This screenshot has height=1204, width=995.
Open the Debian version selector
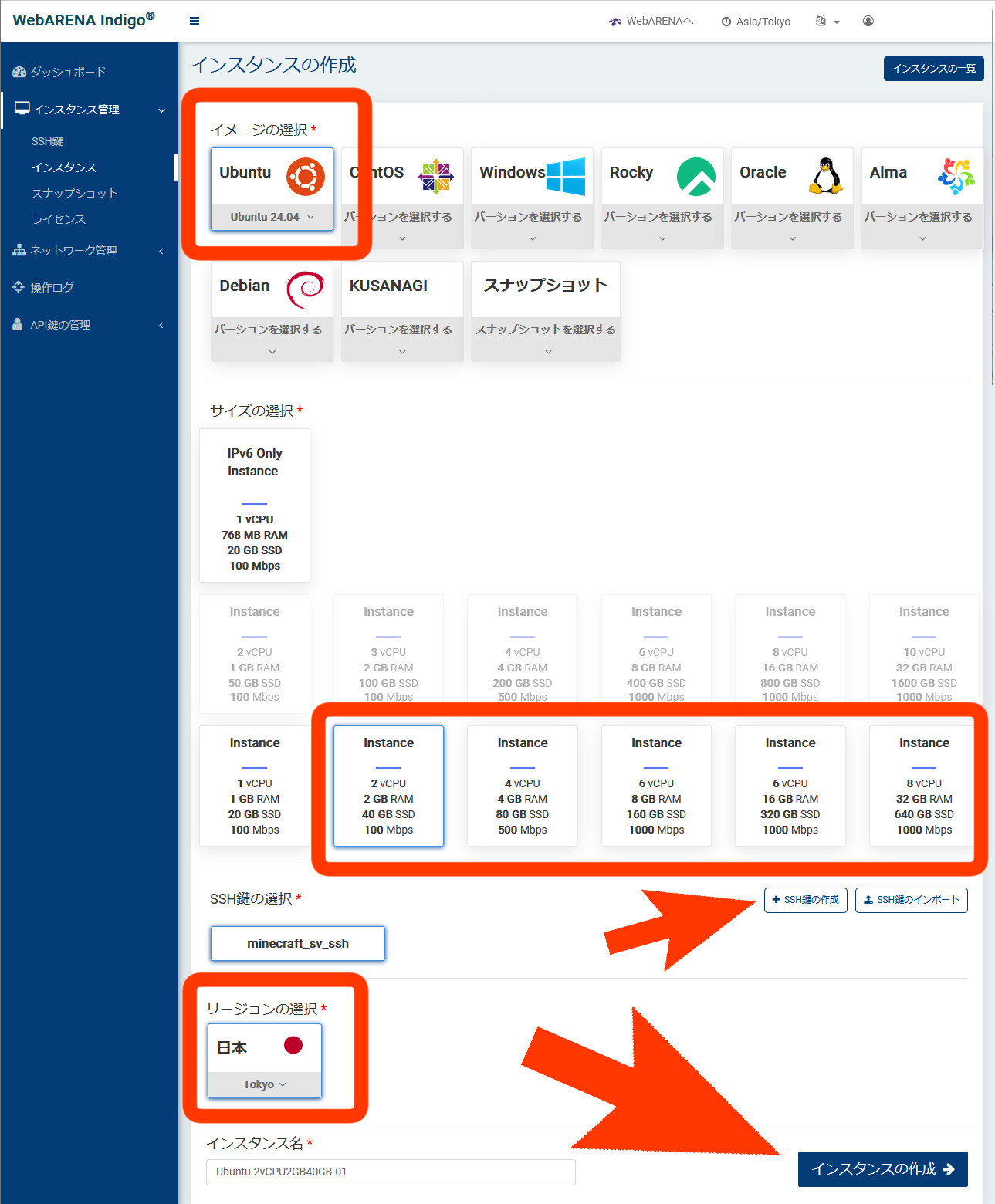tap(272, 339)
